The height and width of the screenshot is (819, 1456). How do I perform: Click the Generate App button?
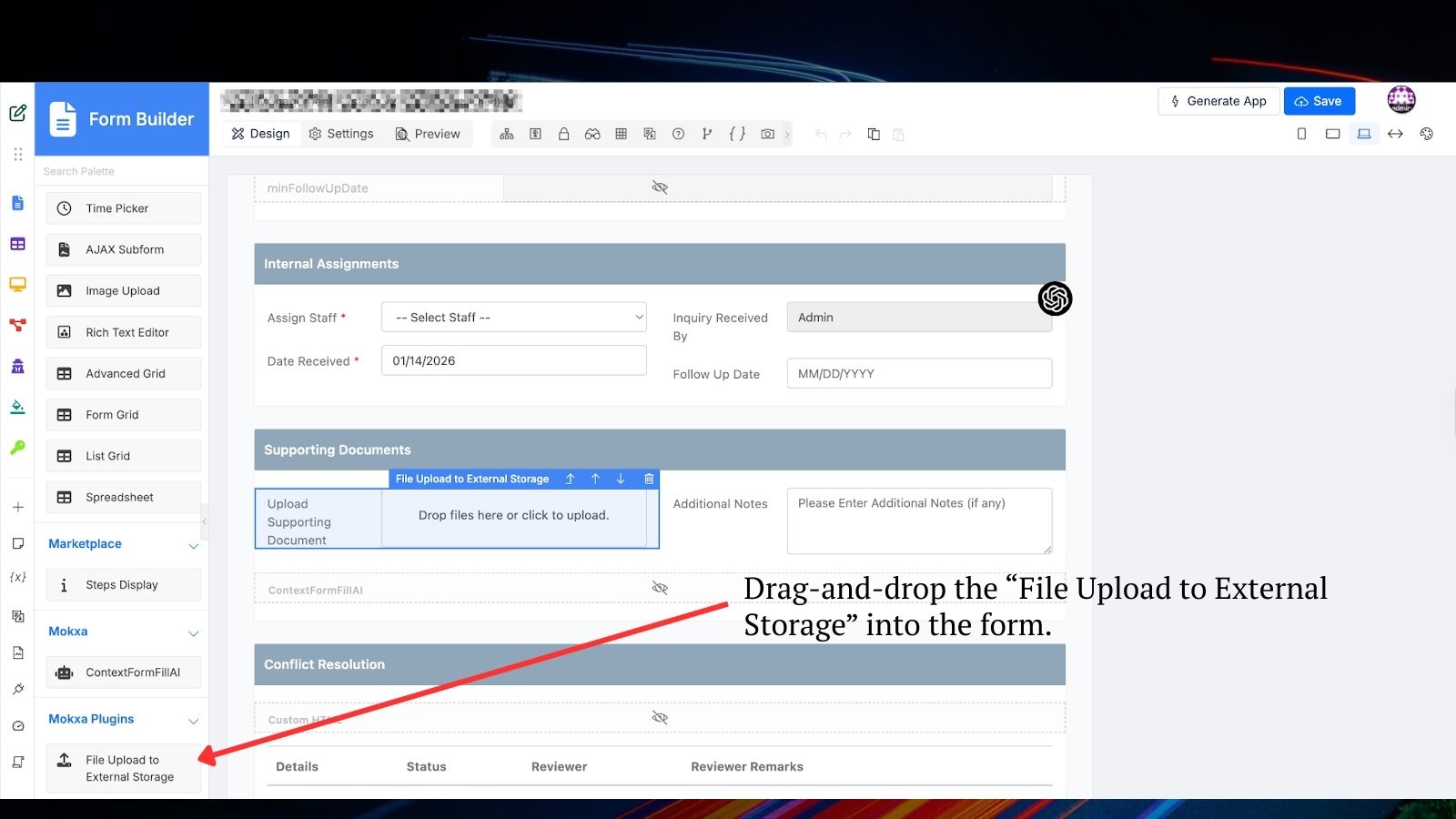click(1218, 101)
